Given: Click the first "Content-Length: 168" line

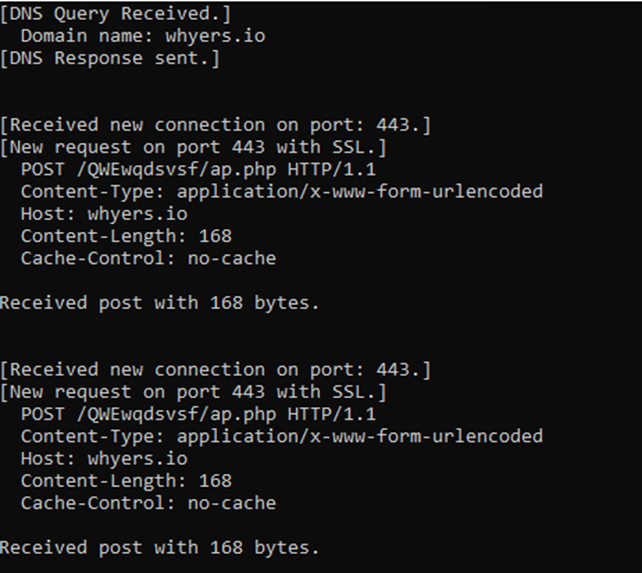Looking at the screenshot, I should tap(125, 236).
